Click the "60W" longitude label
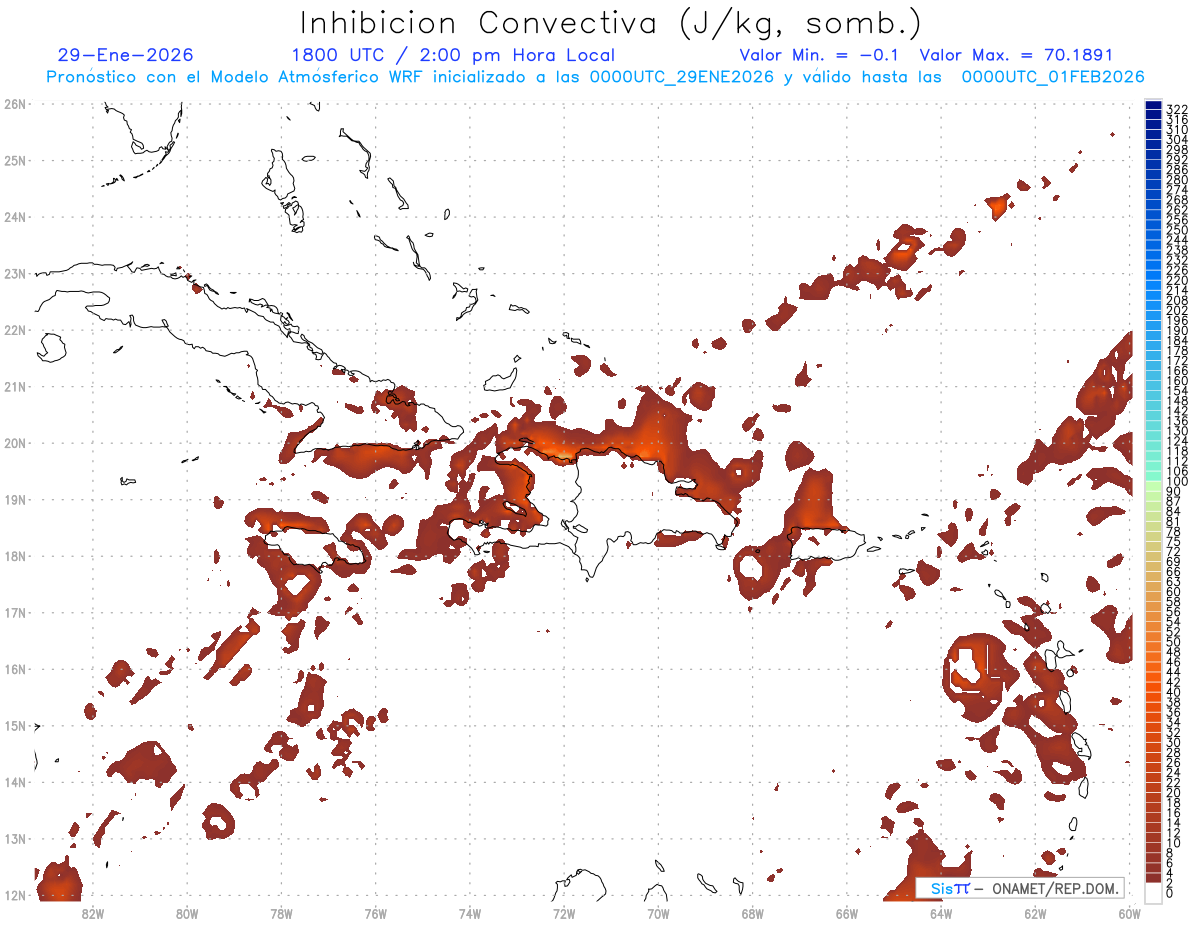This screenshot has height=927, width=1200. click(1129, 913)
